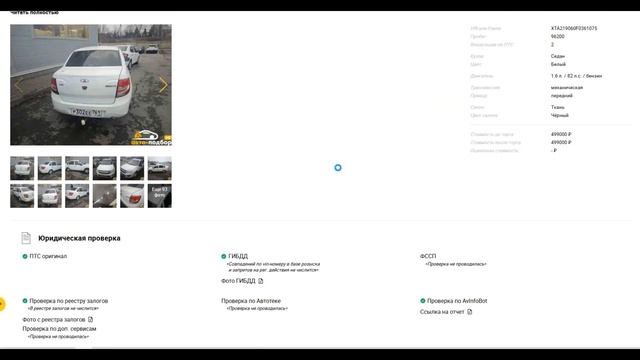Click the document icon beside Юридическая проверка
Image resolution: width=640 pixels, height=360 pixels.
tap(26, 238)
